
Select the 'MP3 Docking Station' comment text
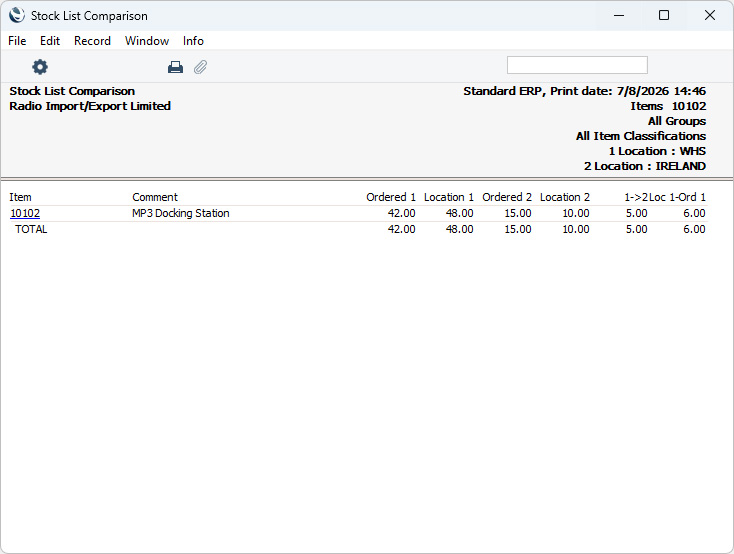click(181, 213)
